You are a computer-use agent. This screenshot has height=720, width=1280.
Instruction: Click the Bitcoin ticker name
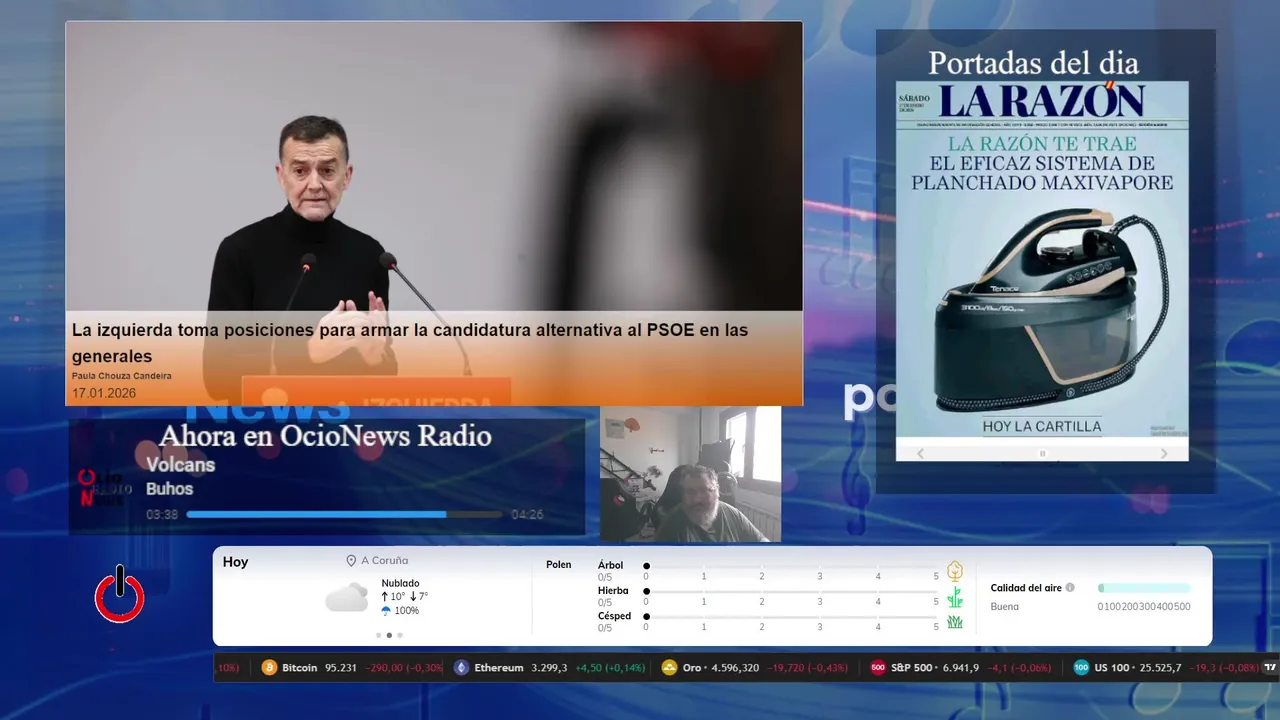pyautogui.click(x=300, y=668)
